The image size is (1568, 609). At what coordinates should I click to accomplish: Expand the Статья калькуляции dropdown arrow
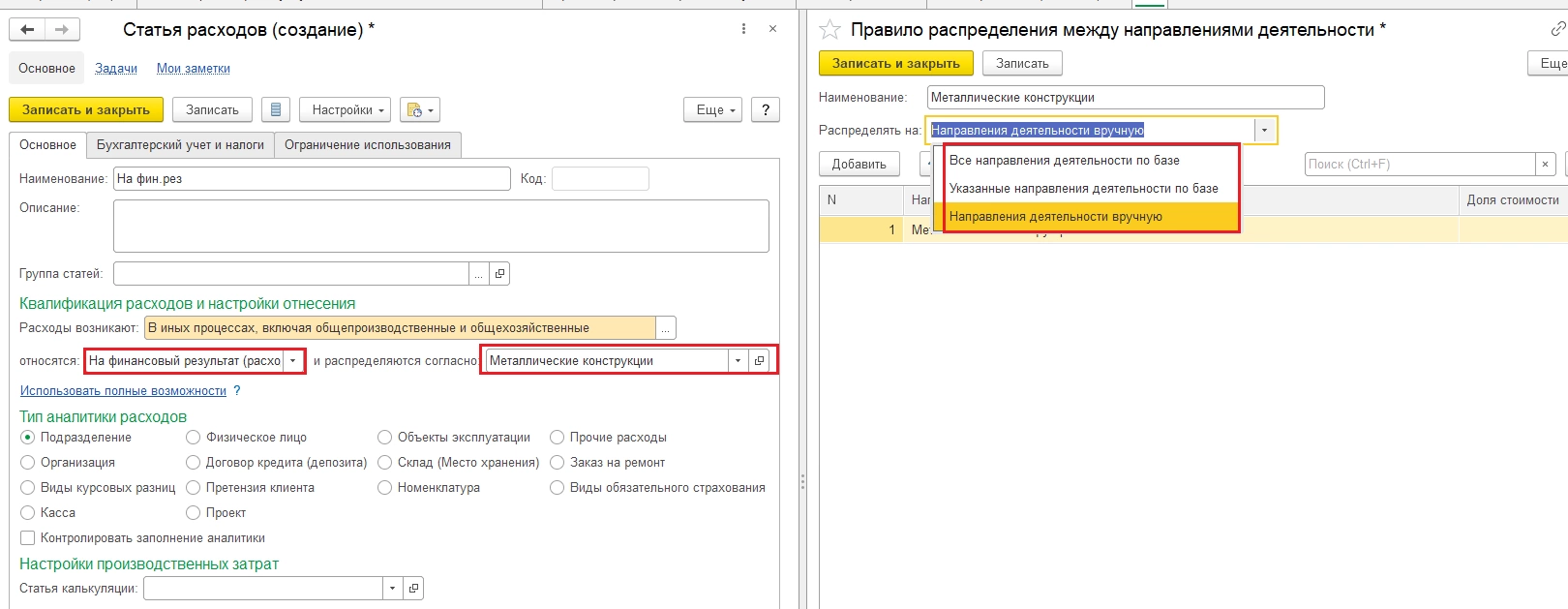click(392, 589)
